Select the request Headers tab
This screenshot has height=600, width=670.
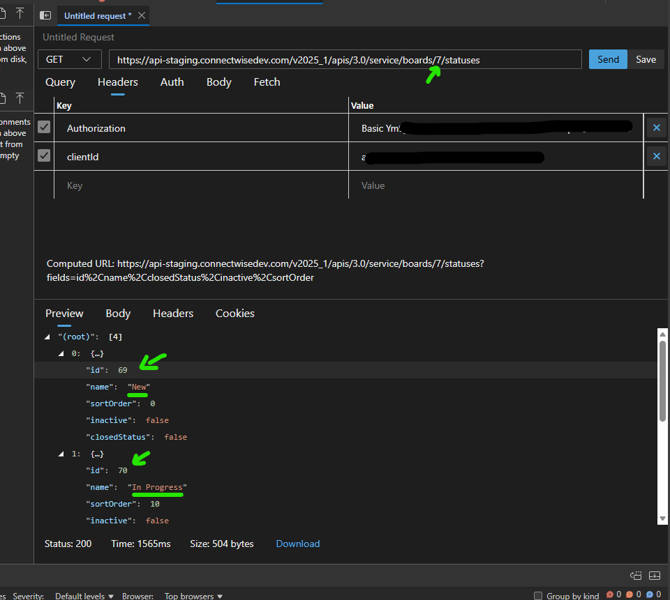coord(118,82)
